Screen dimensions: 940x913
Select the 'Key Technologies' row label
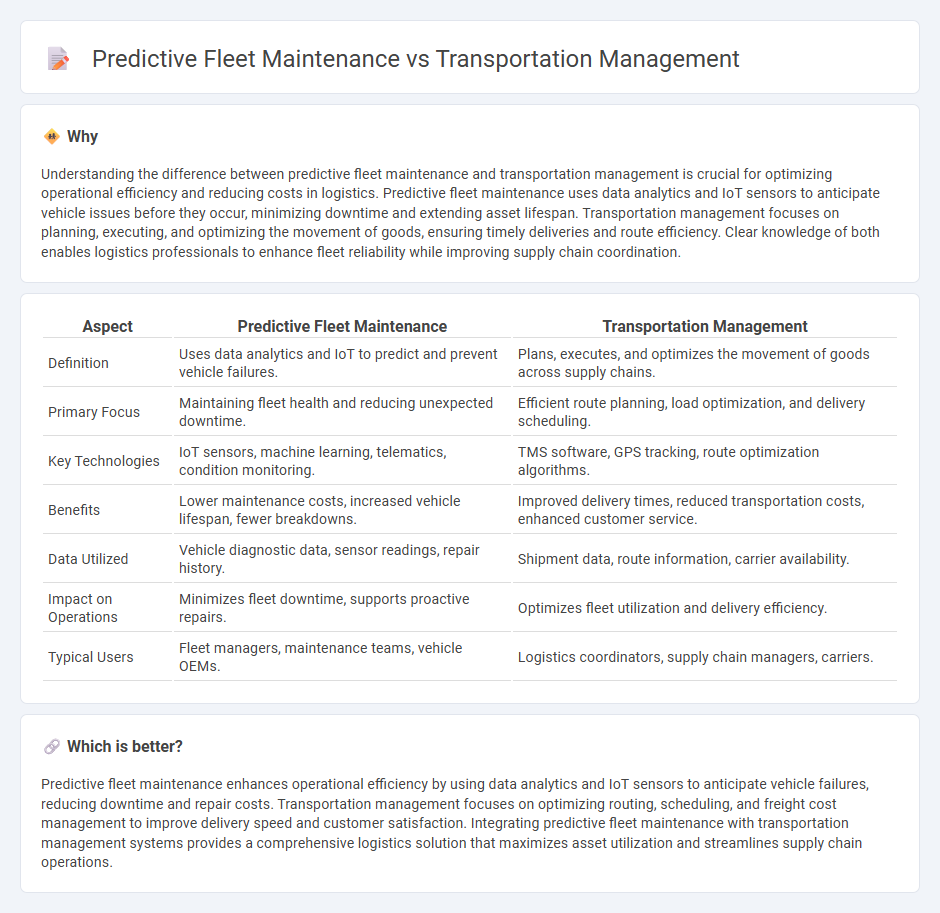point(104,461)
